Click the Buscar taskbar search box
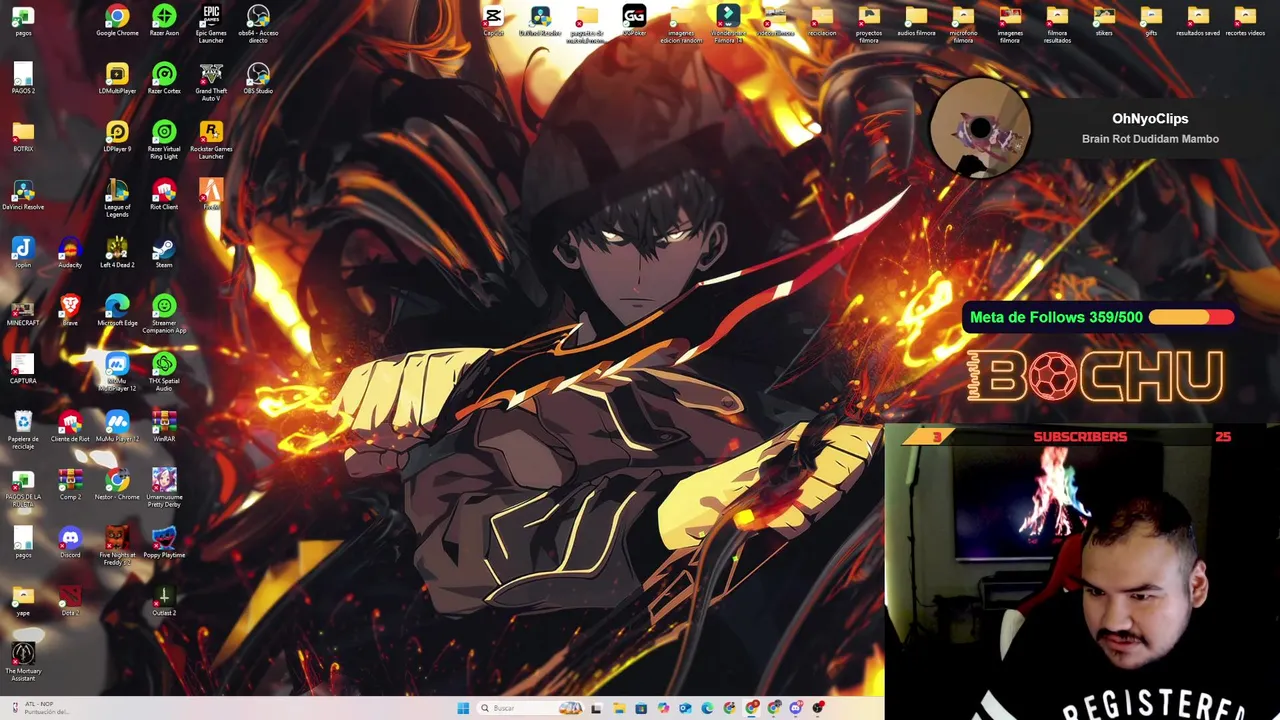 pyautogui.click(x=531, y=708)
